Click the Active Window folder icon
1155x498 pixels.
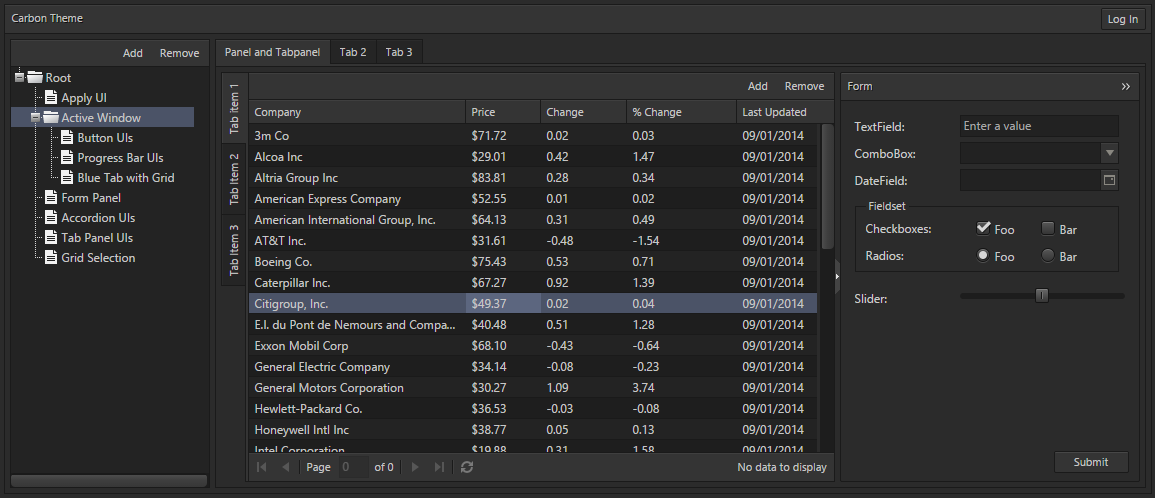pyautogui.click(x=51, y=117)
